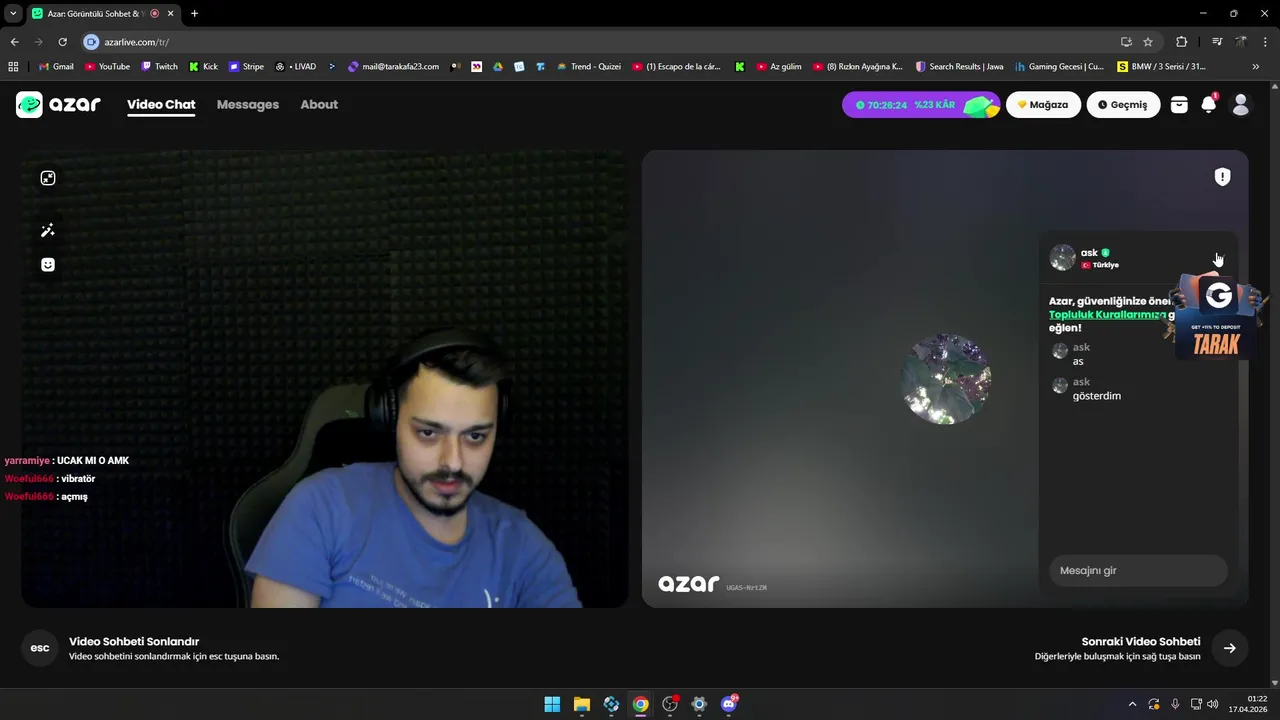The image size is (1280, 720).
Task: Show hidden system tray icons
Action: (x=1133, y=704)
